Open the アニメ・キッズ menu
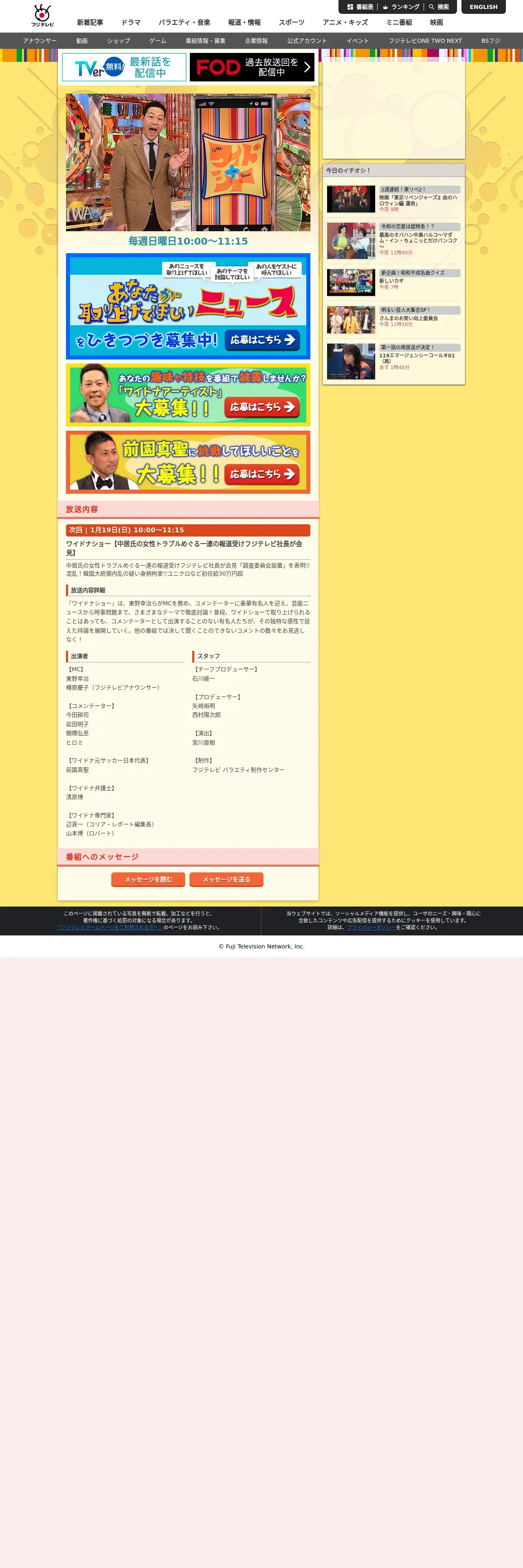The height and width of the screenshot is (1568, 523). [345, 22]
